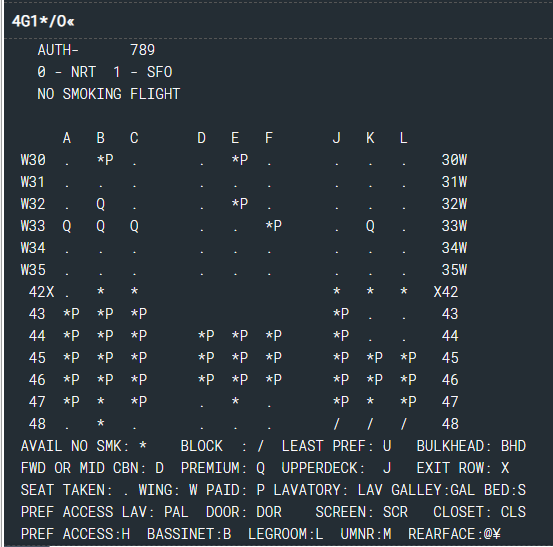
Task: Select available seat 47B
Action: (x=101, y=401)
